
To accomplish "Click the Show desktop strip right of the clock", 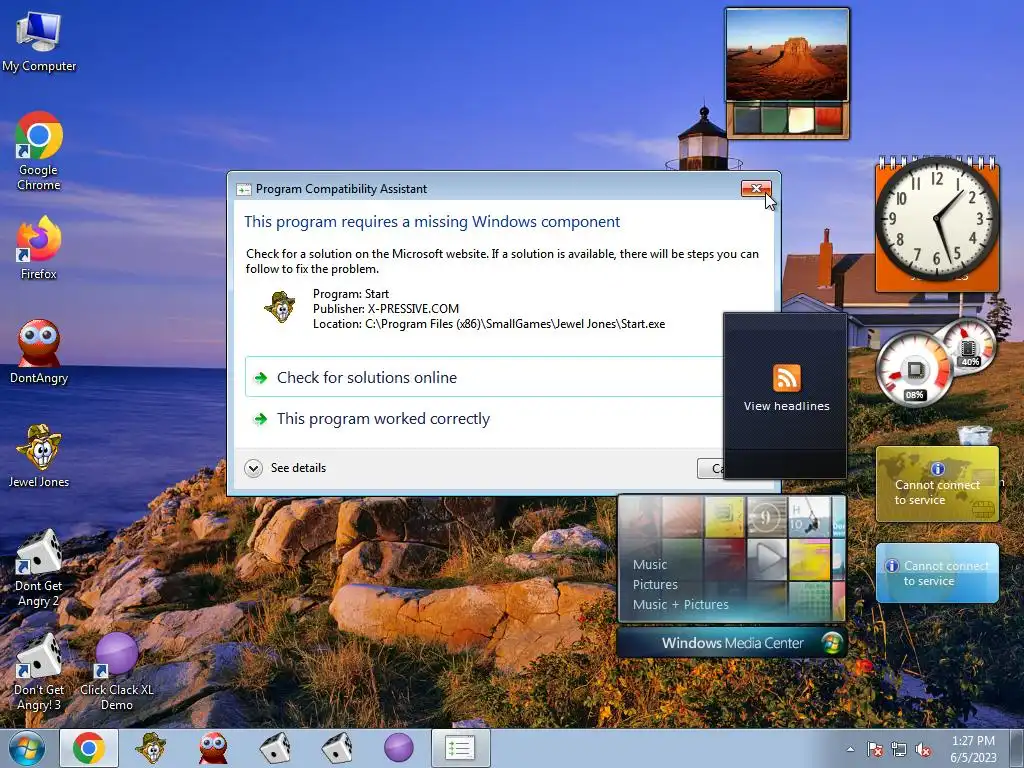I will click(x=1017, y=748).
